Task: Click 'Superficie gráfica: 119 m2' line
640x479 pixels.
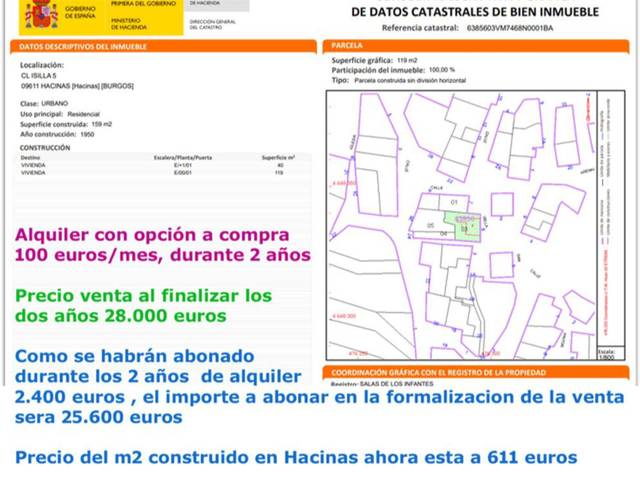Action: (374, 60)
